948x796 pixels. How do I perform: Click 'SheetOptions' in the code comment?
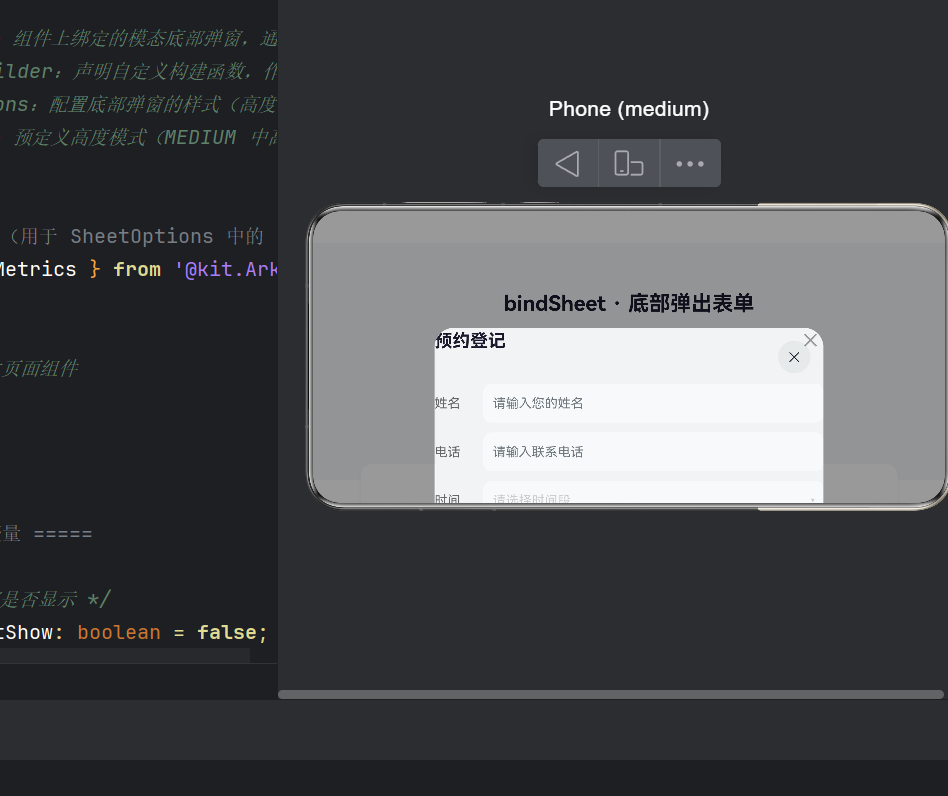point(142,236)
